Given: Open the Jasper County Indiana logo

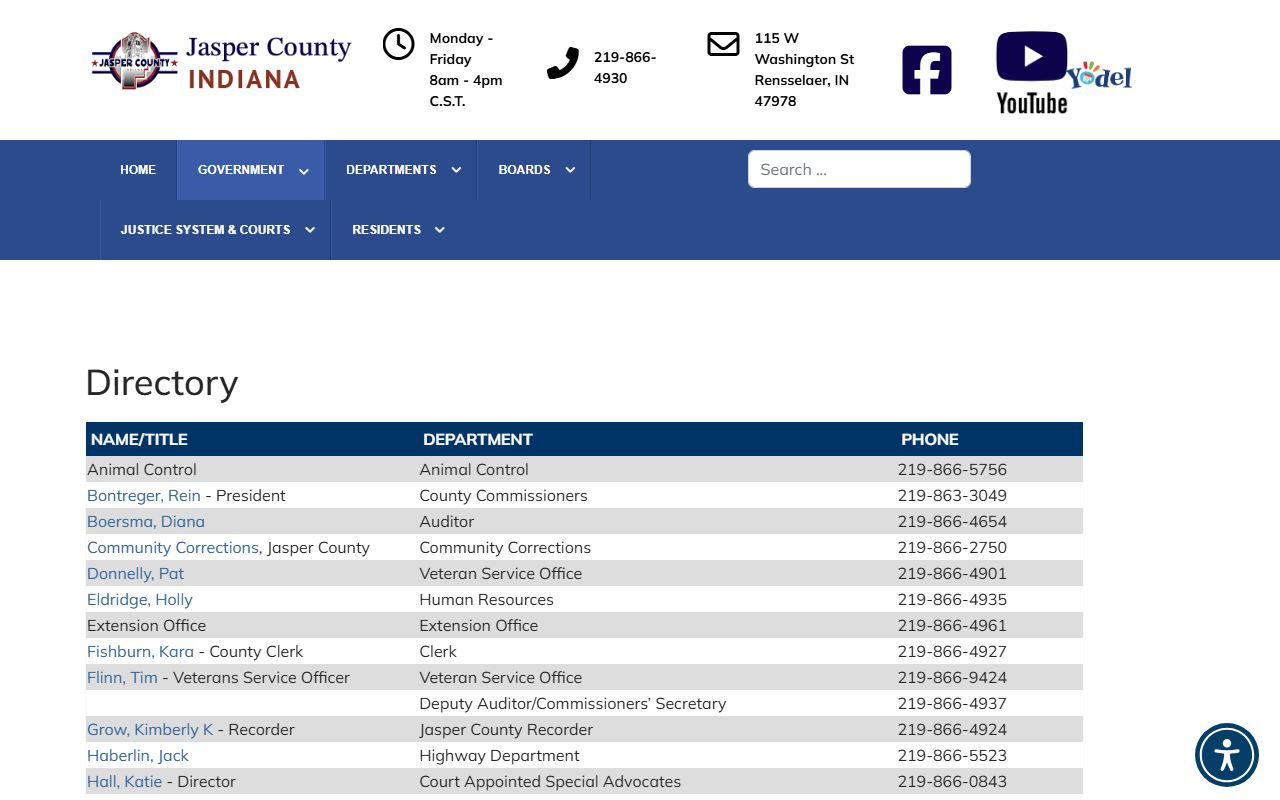Looking at the screenshot, I should [x=221, y=62].
